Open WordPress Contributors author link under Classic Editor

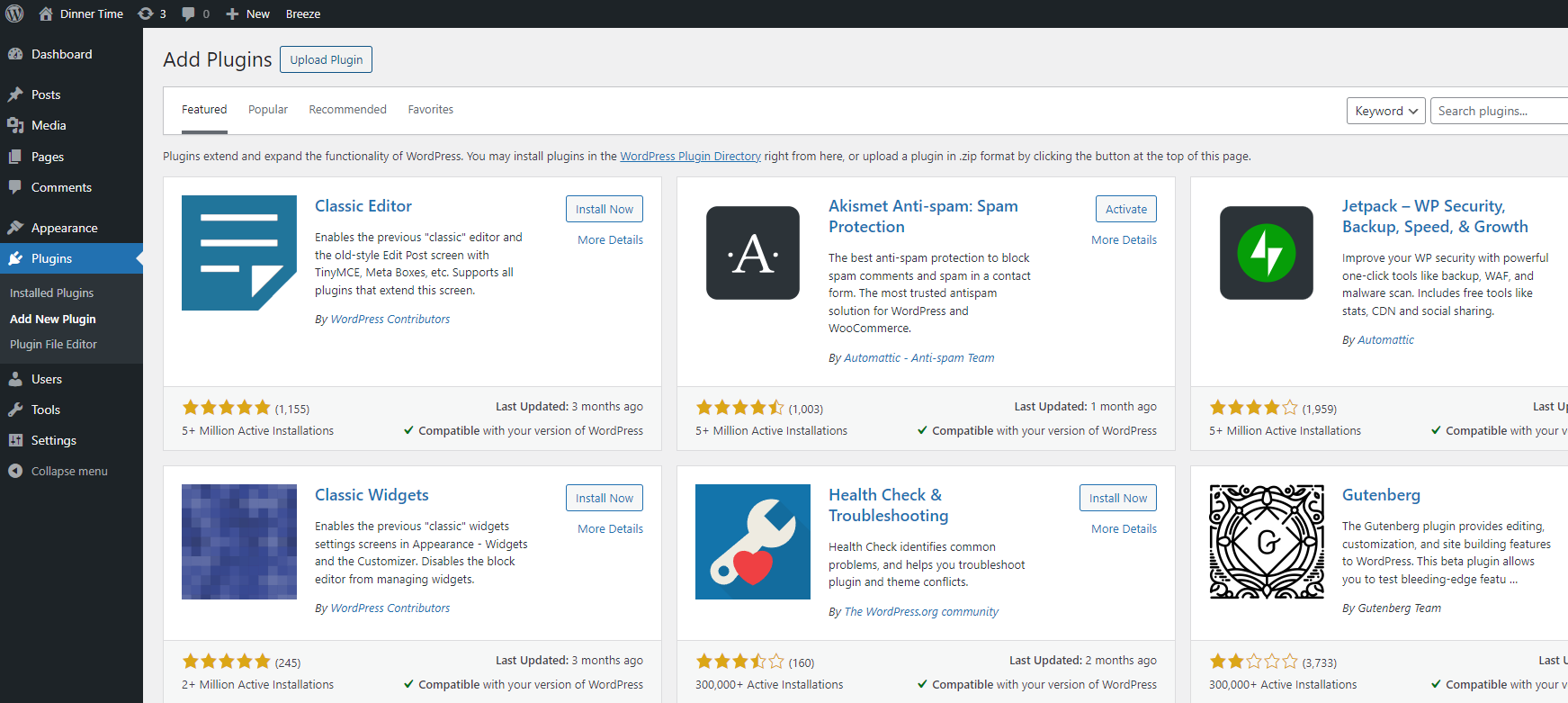click(390, 320)
